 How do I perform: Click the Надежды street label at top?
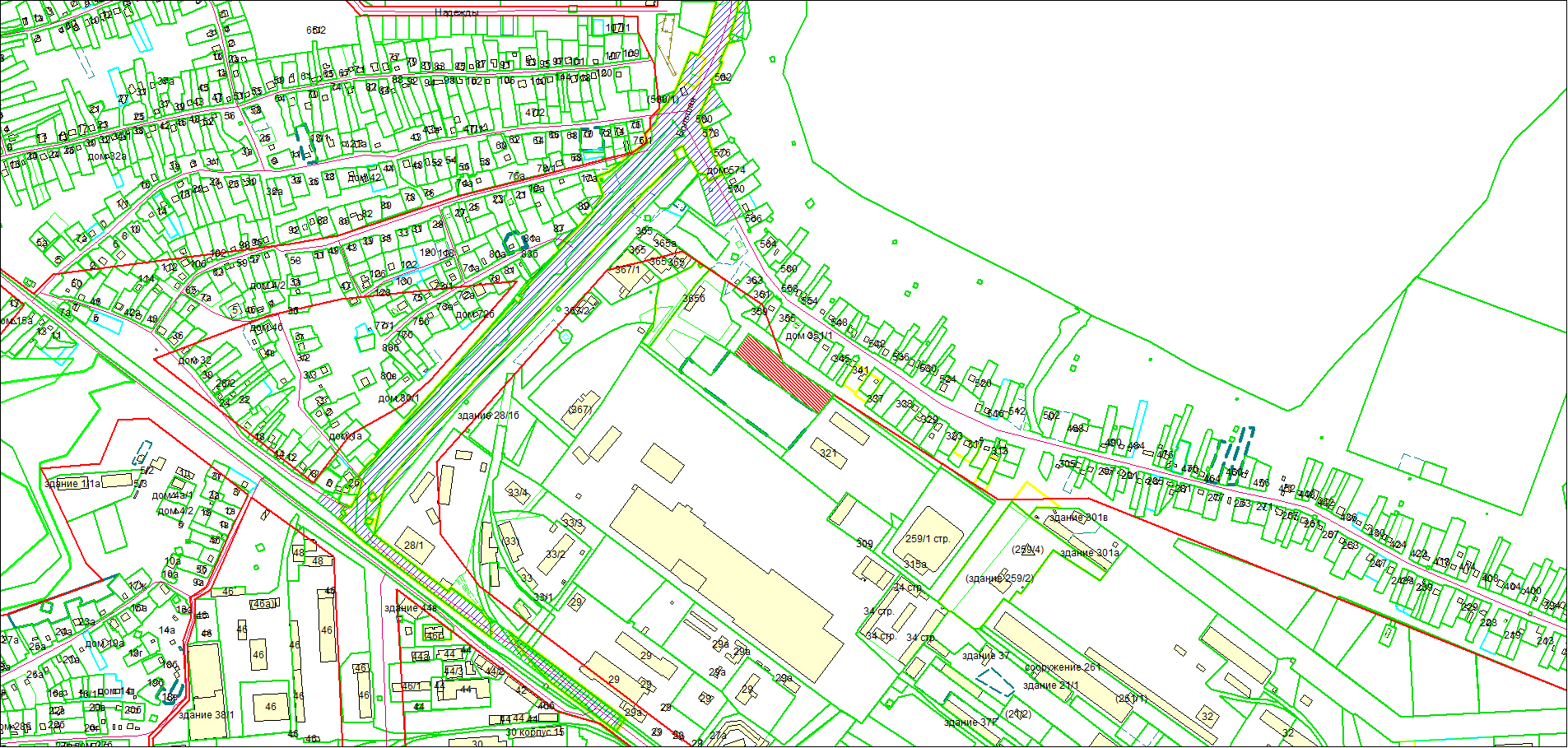click(x=457, y=13)
